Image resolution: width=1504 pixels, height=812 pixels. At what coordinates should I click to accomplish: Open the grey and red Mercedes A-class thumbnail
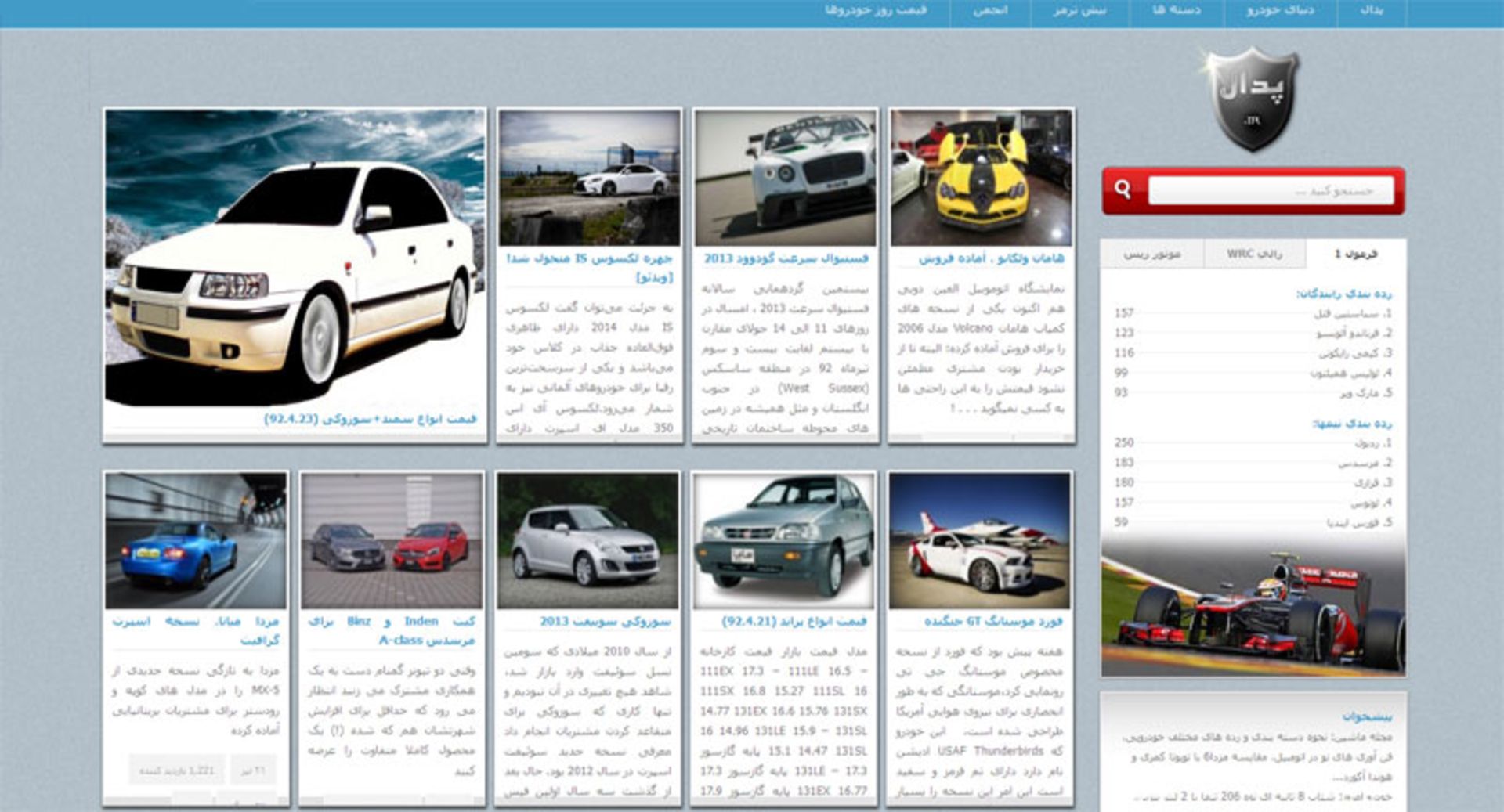(x=392, y=540)
